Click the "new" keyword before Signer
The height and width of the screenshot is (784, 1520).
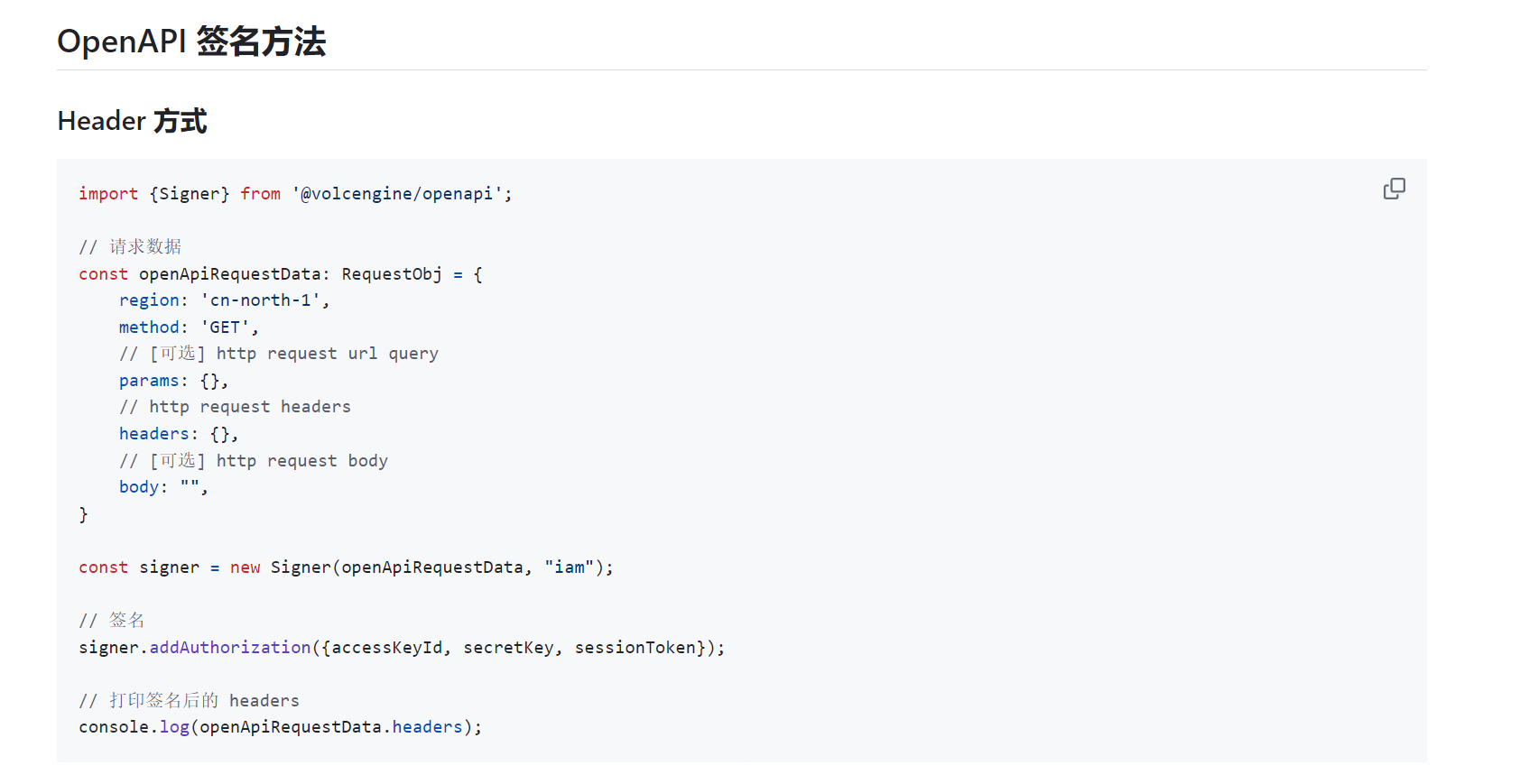pyautogui.click(x=245, y=567)
